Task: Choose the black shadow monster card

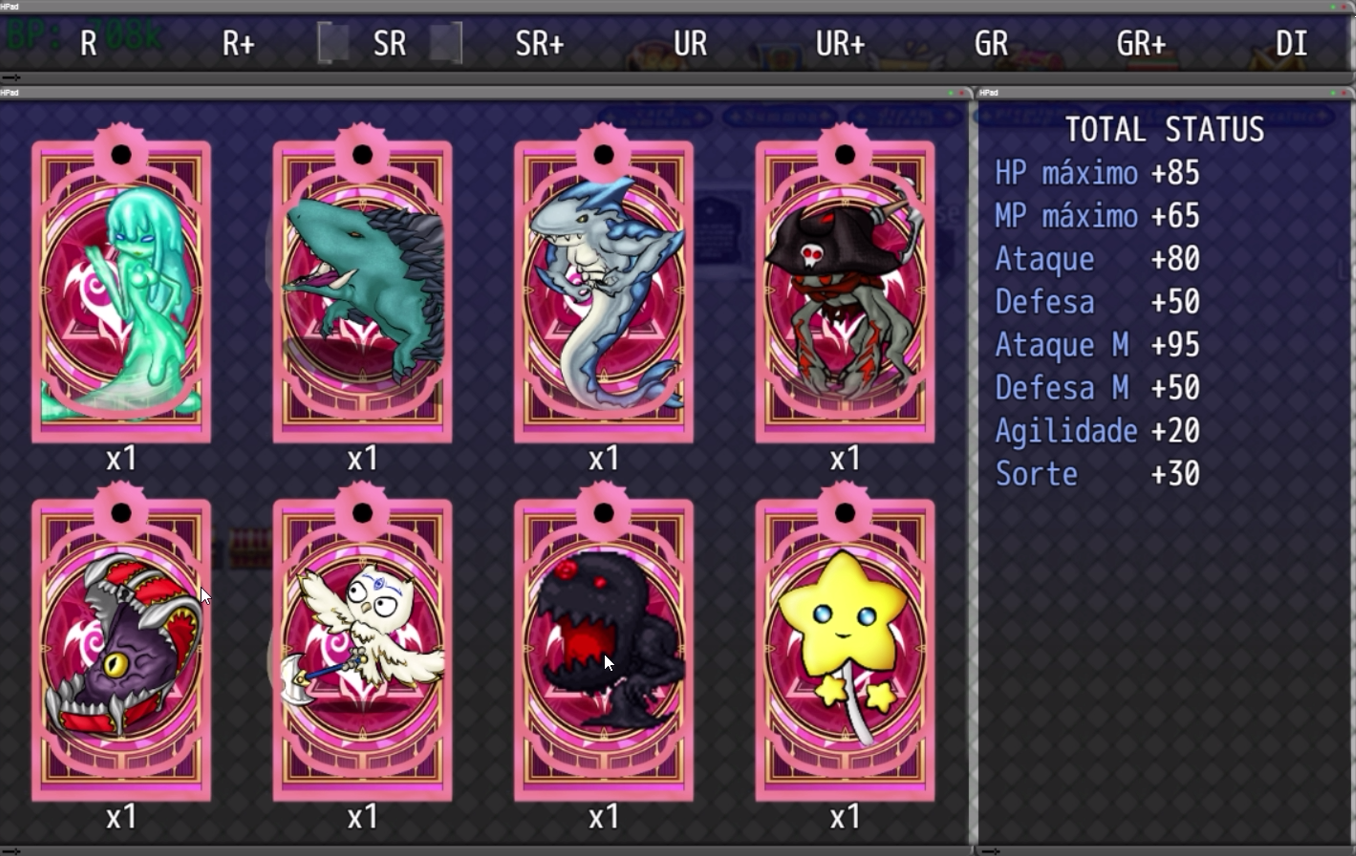Action: click(x=603, y=643)
